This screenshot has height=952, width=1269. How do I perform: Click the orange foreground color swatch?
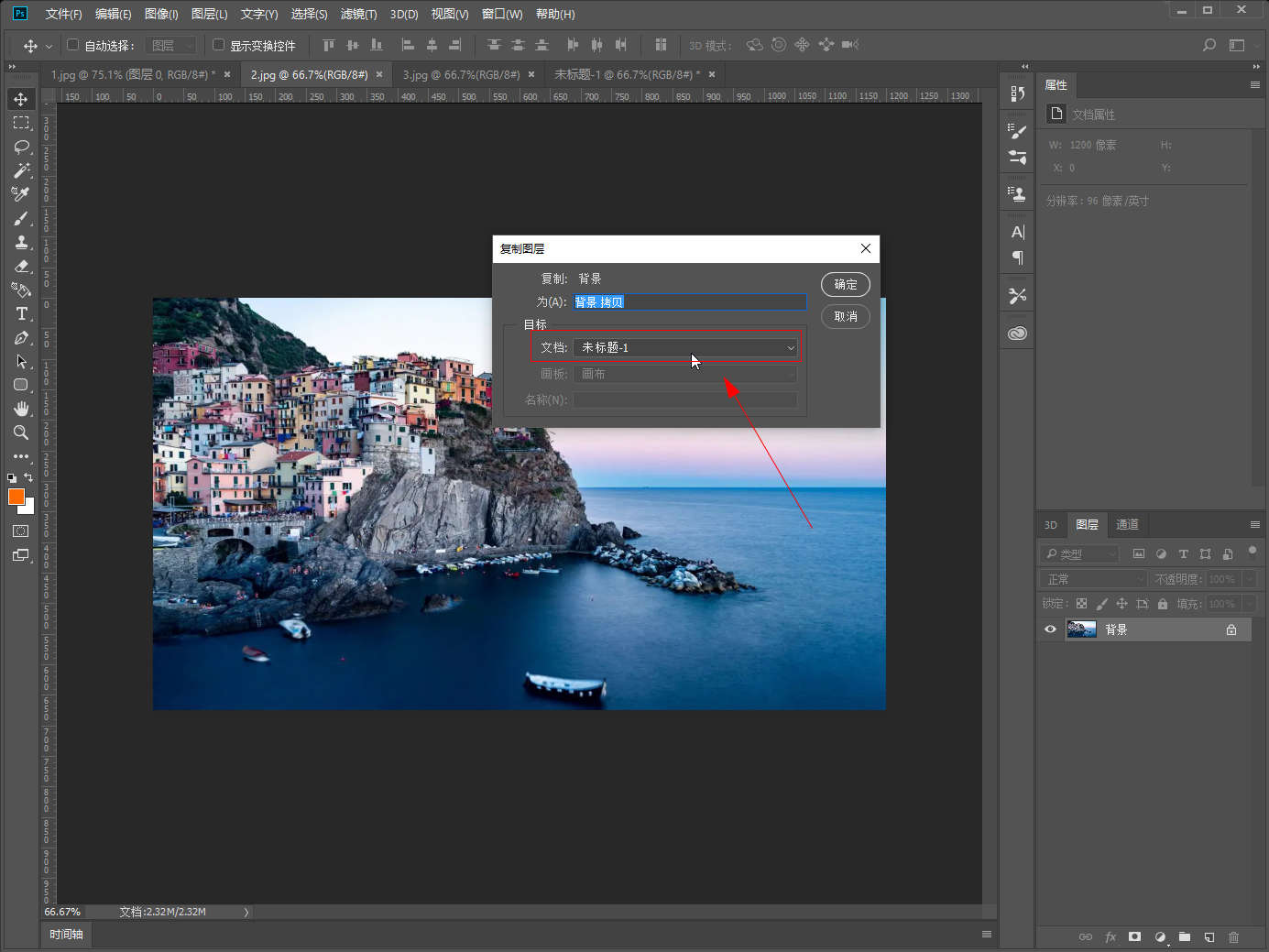tap(16, 497)
